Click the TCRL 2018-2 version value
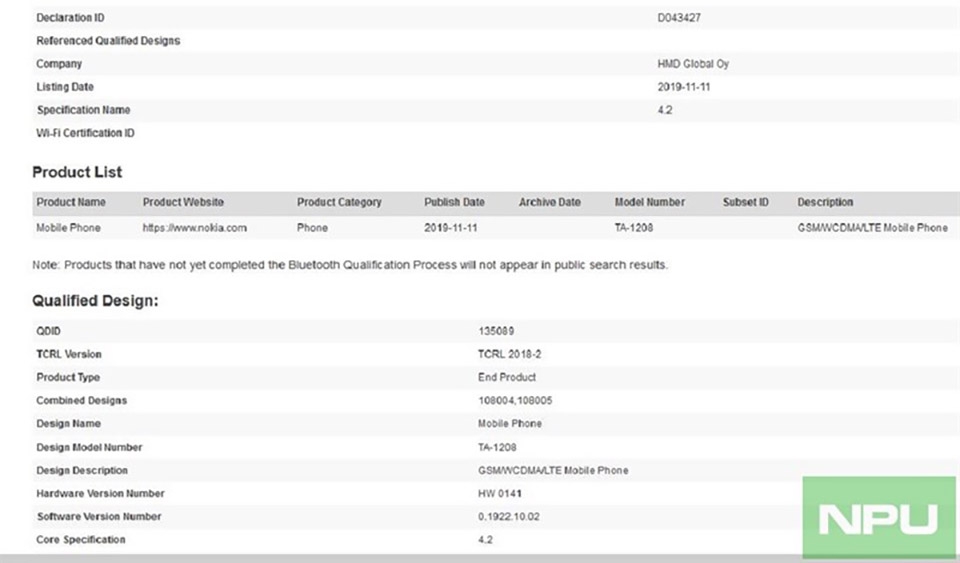This screenshot has width=960, height=563. click(509, 354)
